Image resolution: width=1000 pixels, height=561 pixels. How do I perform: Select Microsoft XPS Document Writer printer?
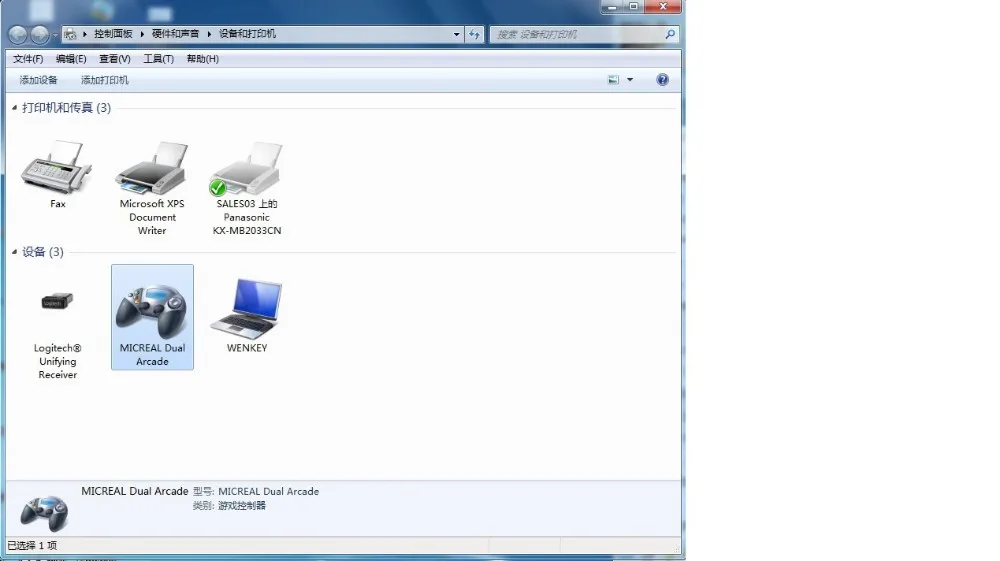pyautogui.click(x=152, y=168)
